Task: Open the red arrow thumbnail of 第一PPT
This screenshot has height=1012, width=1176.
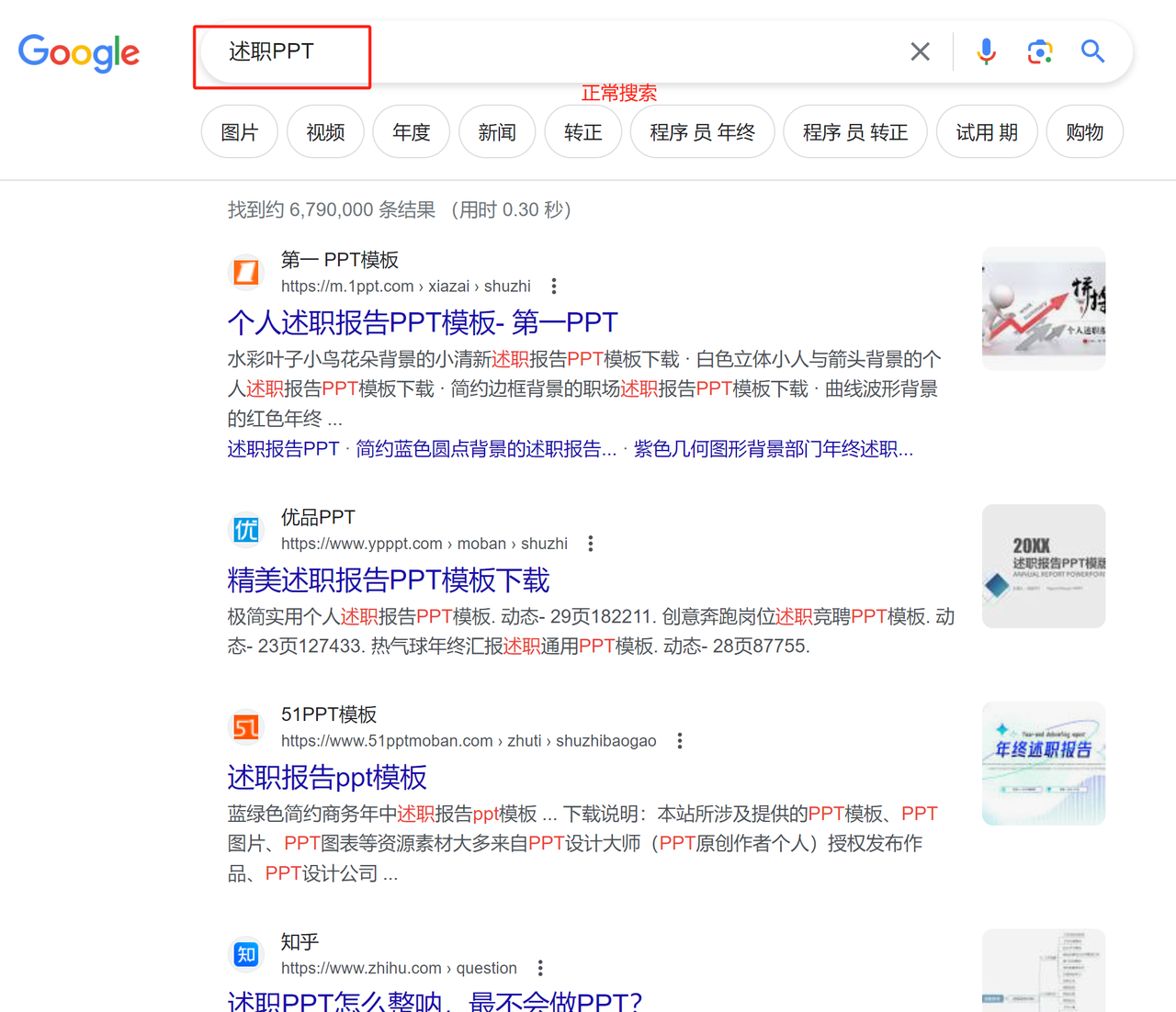Action: tap(1044, 309)
